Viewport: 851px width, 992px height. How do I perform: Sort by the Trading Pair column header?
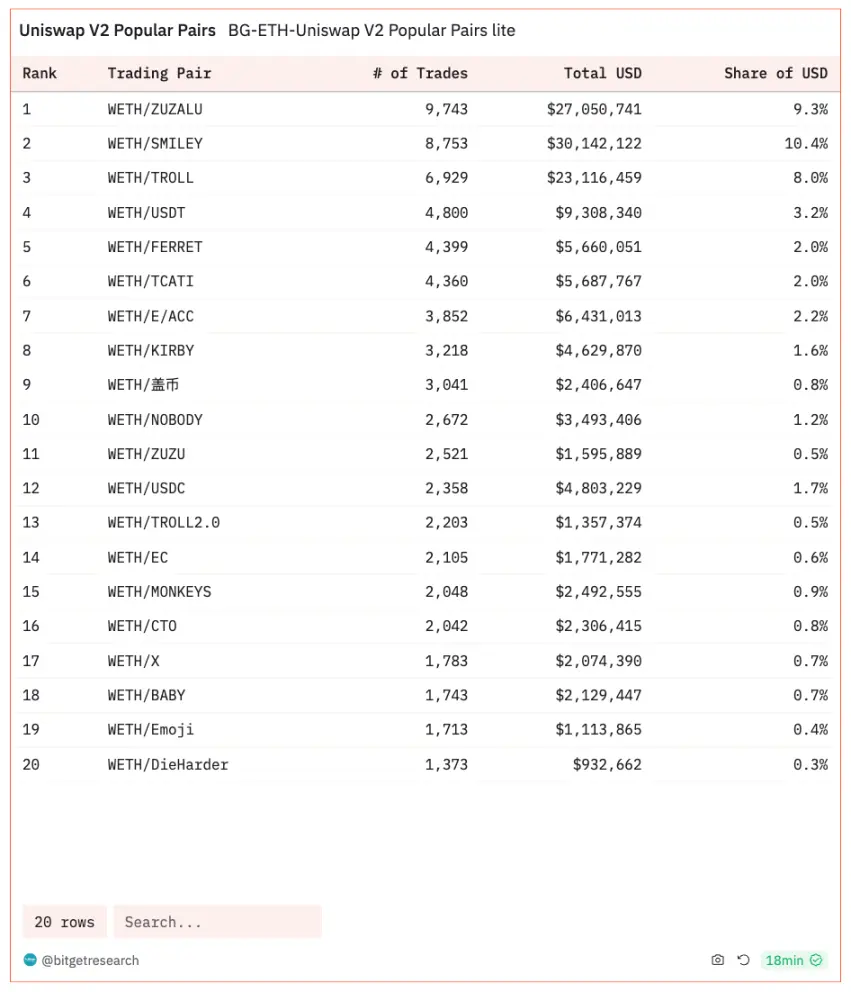pyautogui.click(x=159, y=73)
